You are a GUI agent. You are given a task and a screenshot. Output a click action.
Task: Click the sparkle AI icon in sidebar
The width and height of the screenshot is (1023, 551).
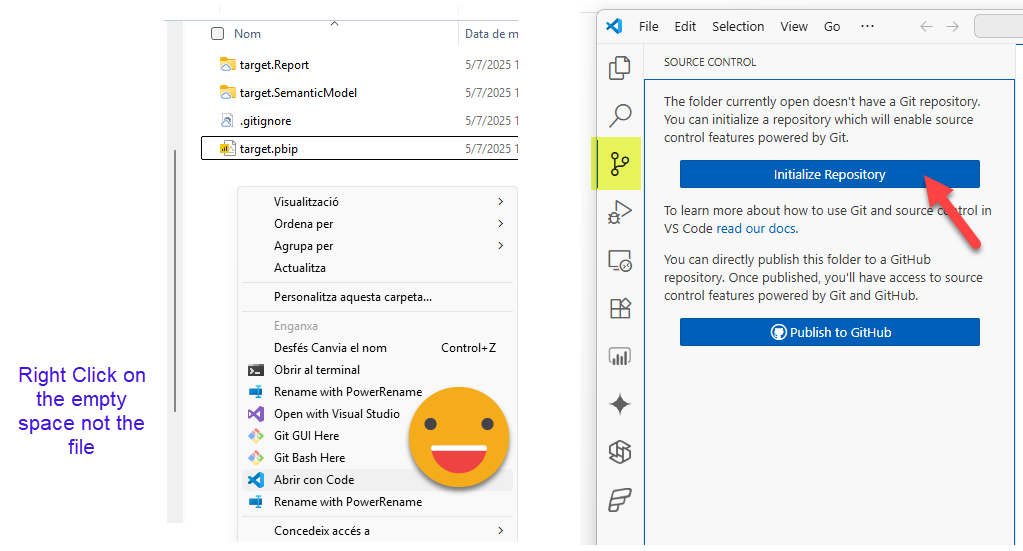click(620, 404)
